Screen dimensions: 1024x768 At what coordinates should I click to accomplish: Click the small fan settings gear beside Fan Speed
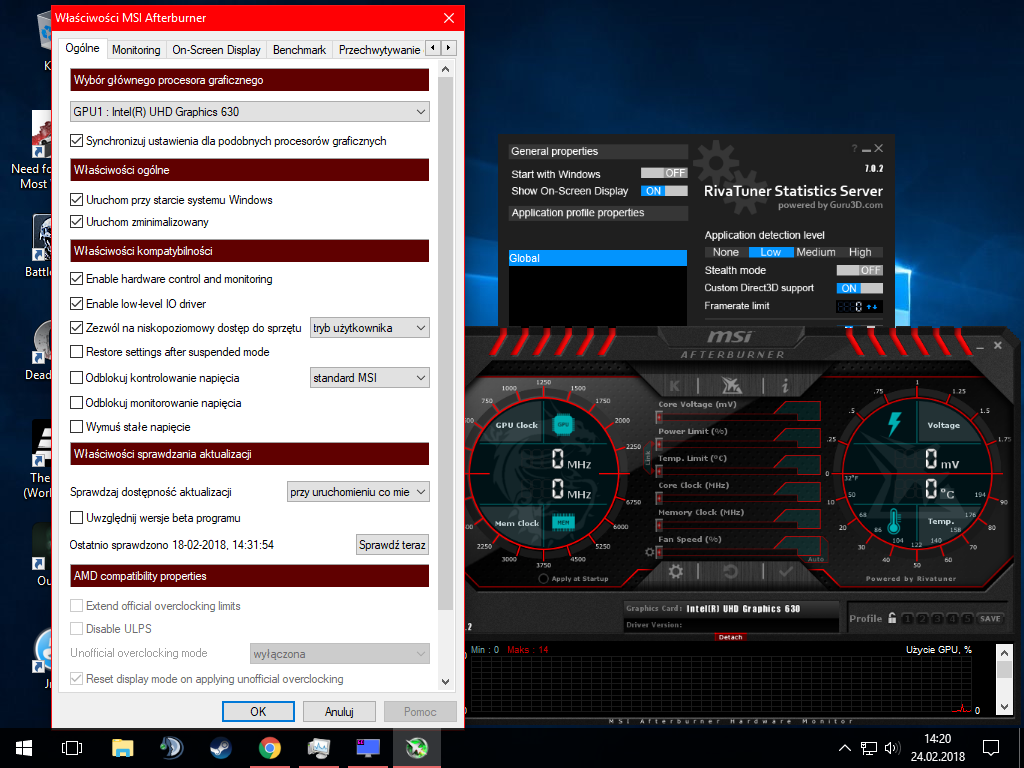pyautogui.click(x=649, y=552)
